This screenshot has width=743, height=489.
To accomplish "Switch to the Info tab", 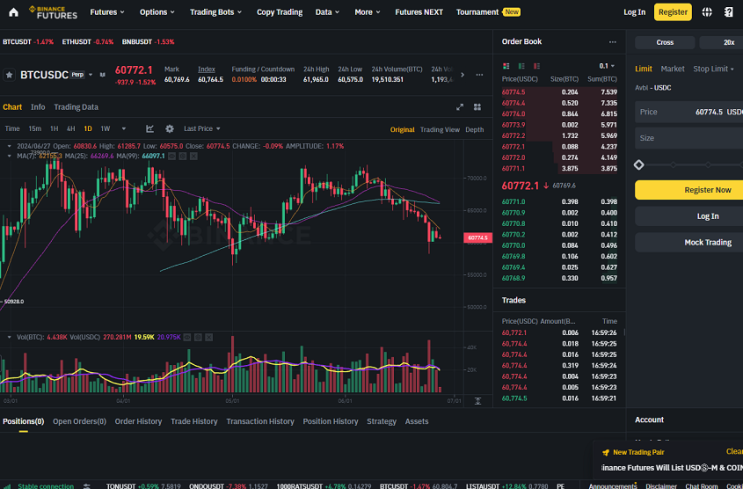I will point(38,107).
